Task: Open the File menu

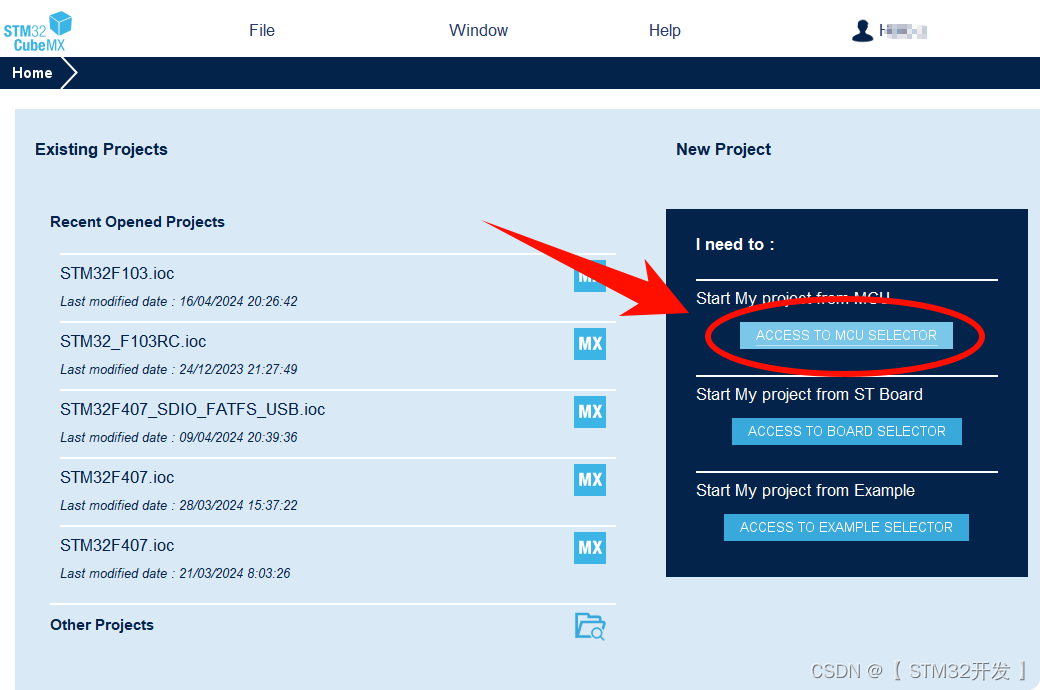Action: pos(262,31)
